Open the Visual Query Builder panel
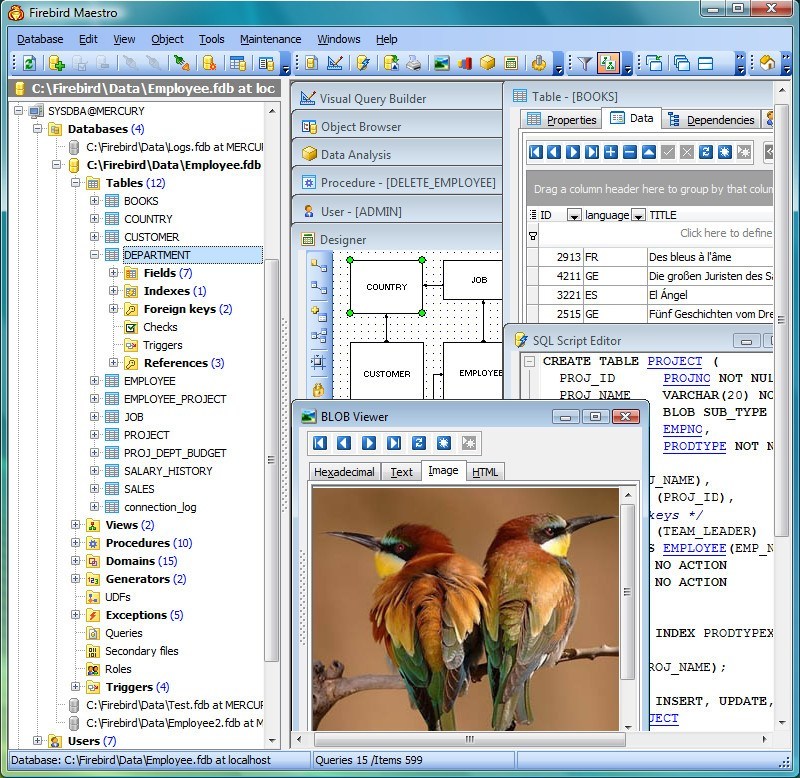This screenshot has height=778, width=800. [x=372, y=99]
